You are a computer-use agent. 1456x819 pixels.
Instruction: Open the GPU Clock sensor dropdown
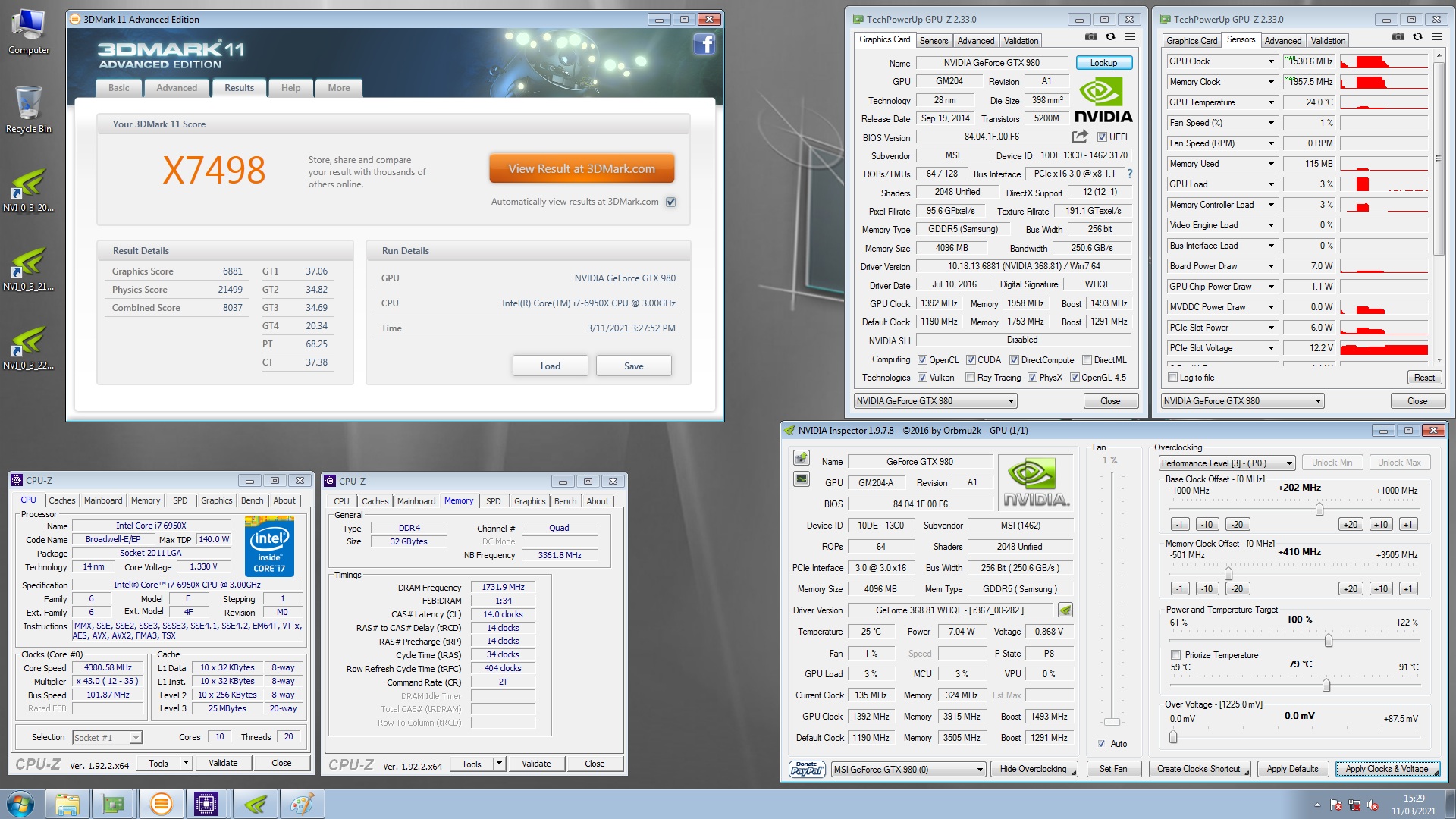tap(1271, 61)
